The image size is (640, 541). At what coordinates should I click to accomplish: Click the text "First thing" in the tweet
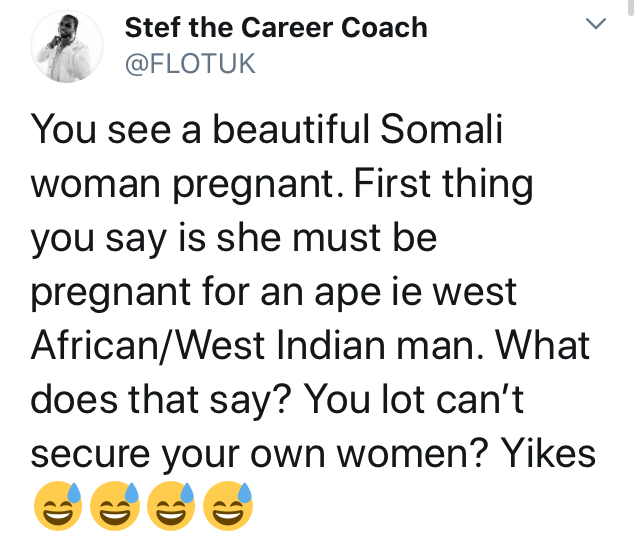click(444, 184)
